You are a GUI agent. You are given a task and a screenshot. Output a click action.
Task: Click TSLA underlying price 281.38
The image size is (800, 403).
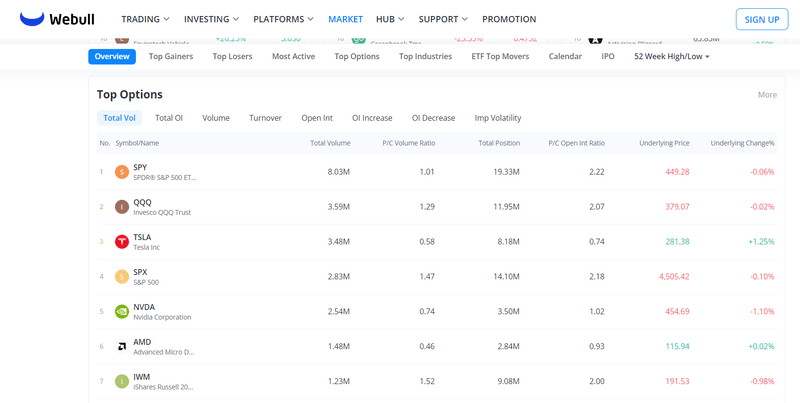click(678, 242)
